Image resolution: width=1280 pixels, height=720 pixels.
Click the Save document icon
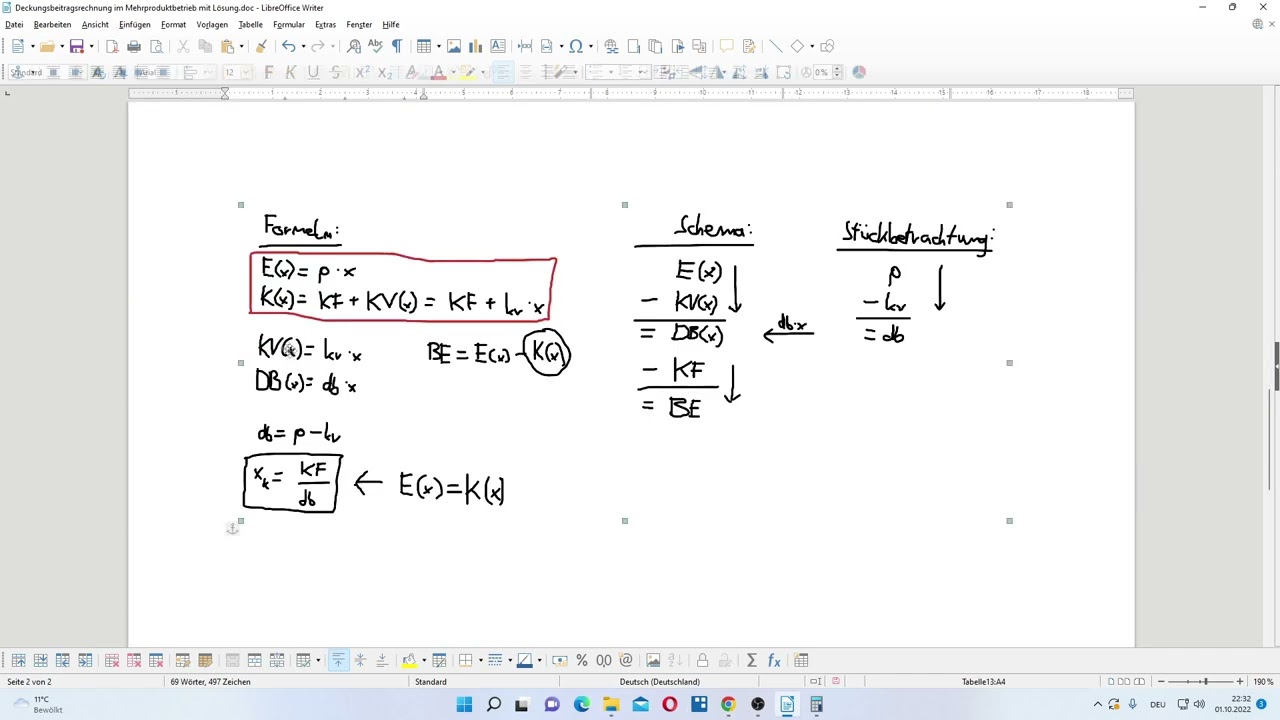pos(76,46)
